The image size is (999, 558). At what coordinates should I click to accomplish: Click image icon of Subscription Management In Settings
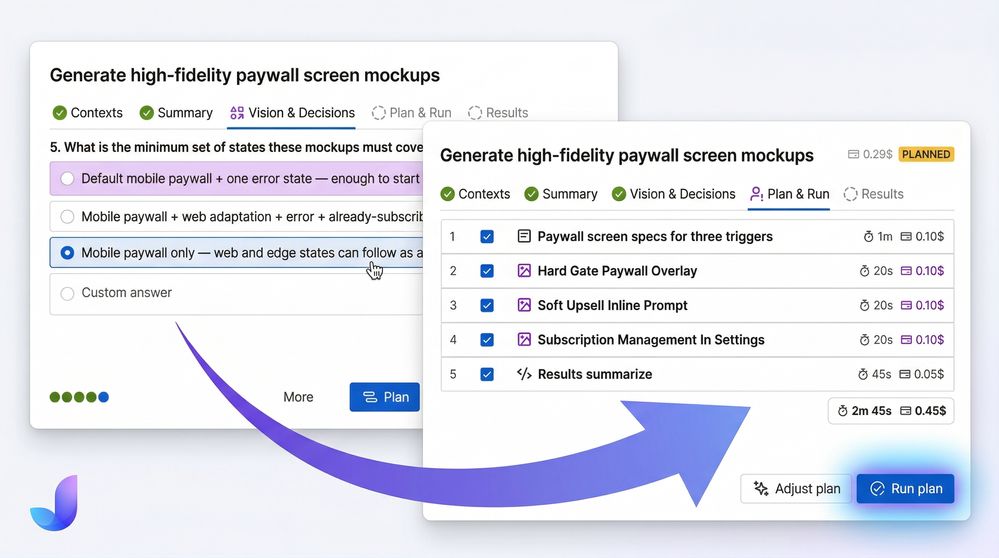click(x=524, y=340)
